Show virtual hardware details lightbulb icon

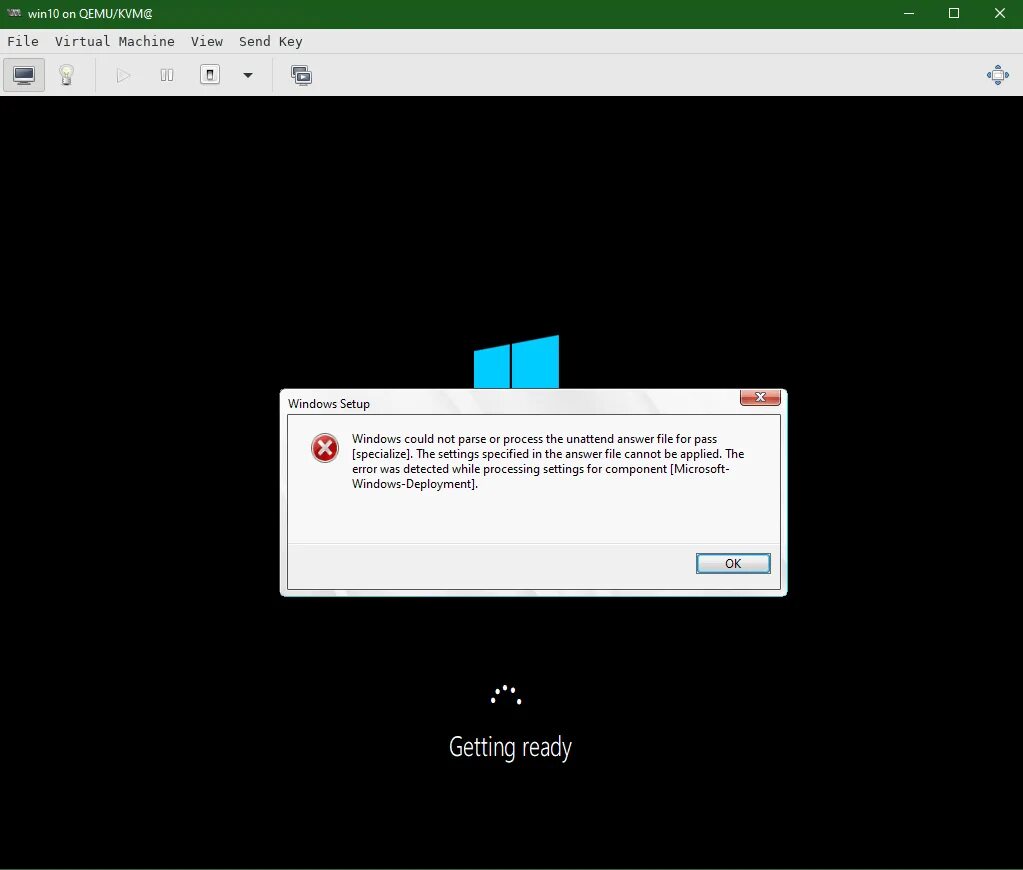point(66,75)
